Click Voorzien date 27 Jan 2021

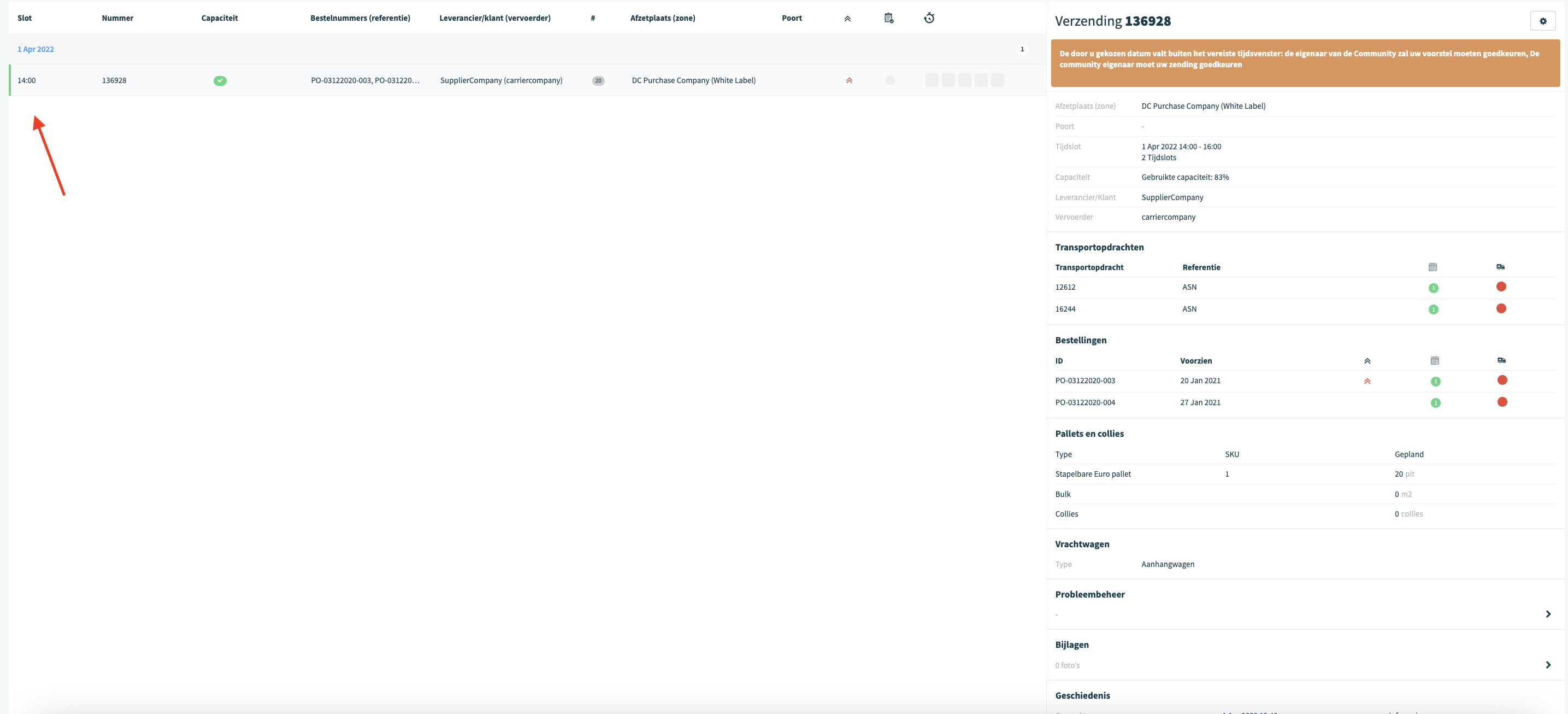coord(1200,403)
